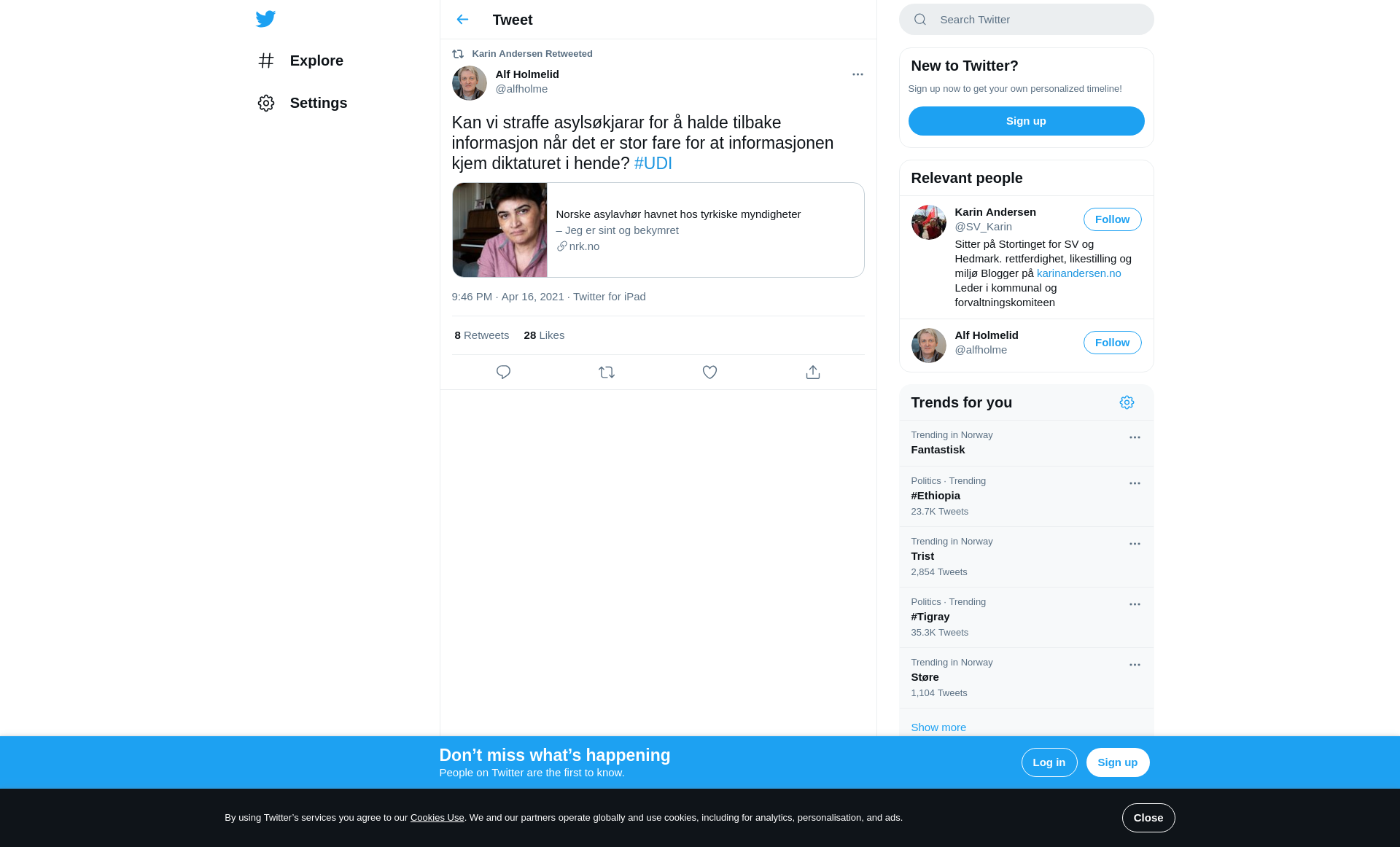Click the Twitter for iPad source link
This screenshot has width=1400, height=847.
click(x=609, y=297)
